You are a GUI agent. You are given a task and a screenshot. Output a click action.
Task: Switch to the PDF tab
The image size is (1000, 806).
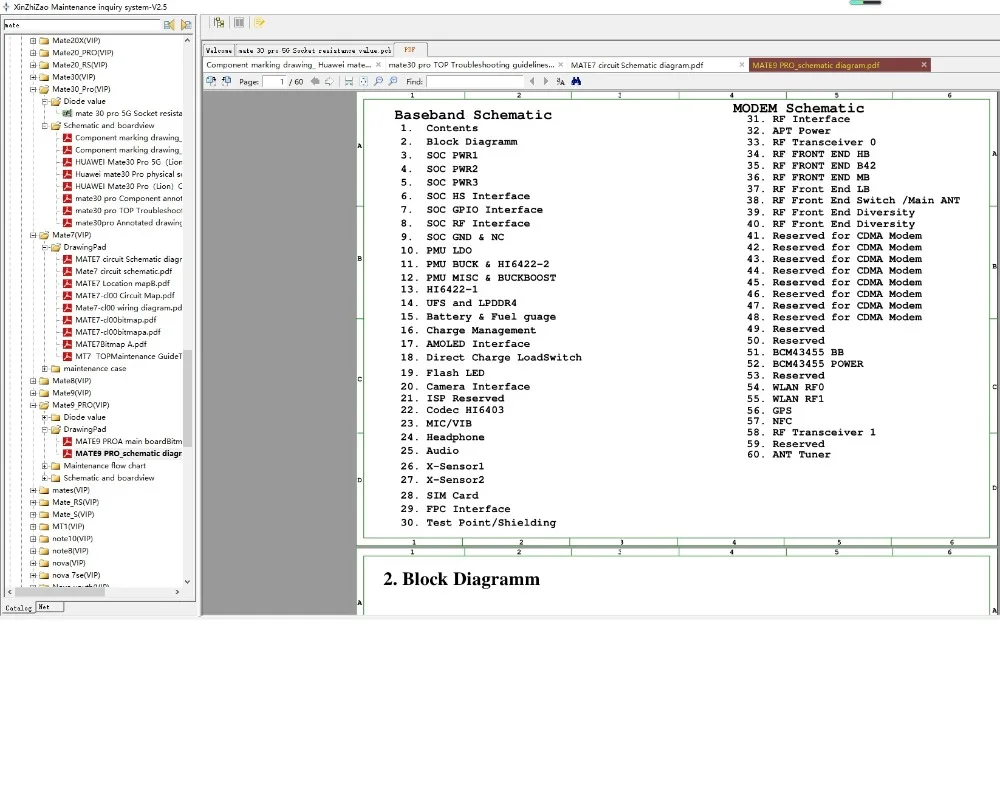pos(410,50)
